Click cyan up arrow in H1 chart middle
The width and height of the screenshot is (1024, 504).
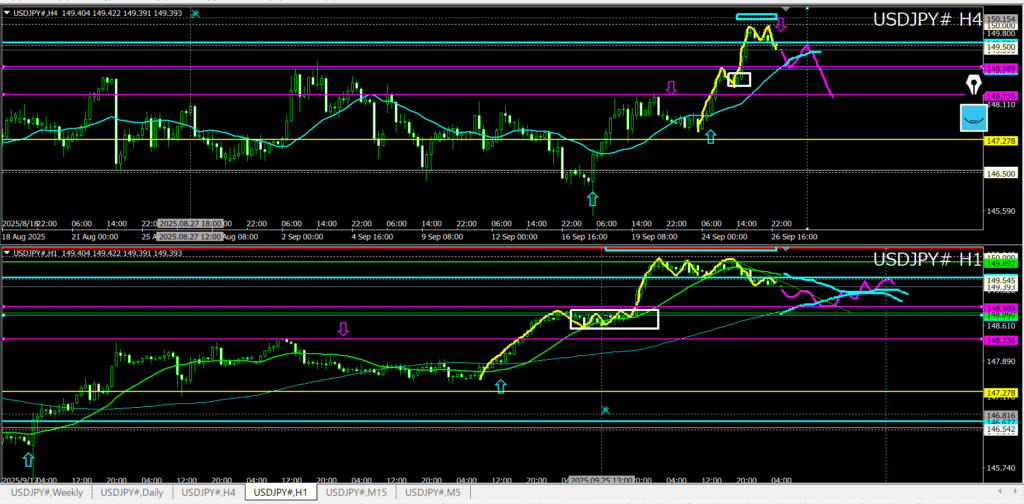click(x=500, y=386)
